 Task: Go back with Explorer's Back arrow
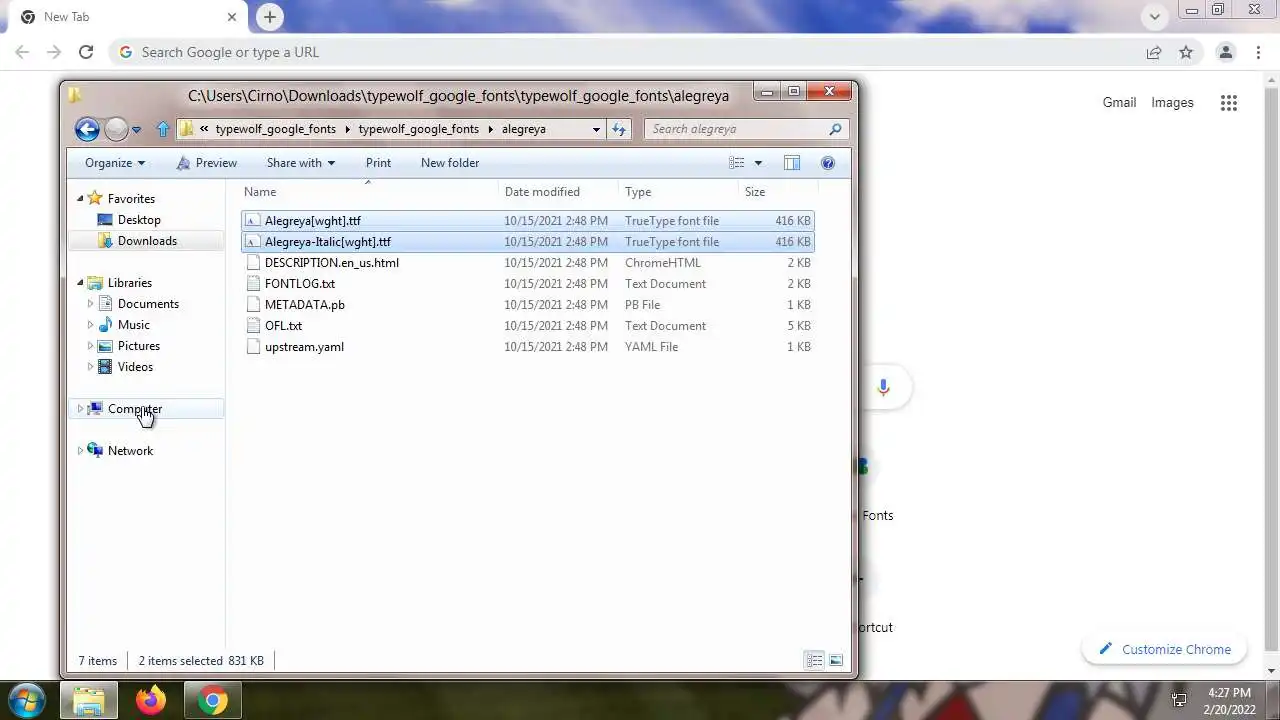87,129
